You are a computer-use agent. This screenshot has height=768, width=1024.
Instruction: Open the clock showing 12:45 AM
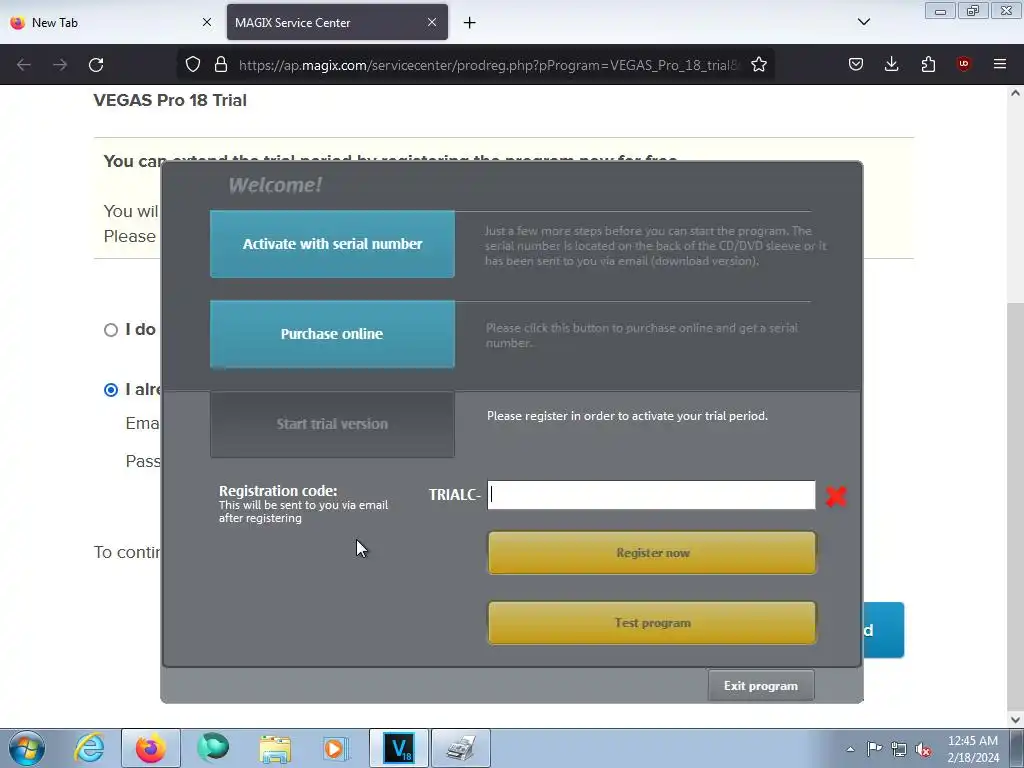pyautogui.click(x=973, y=749)
